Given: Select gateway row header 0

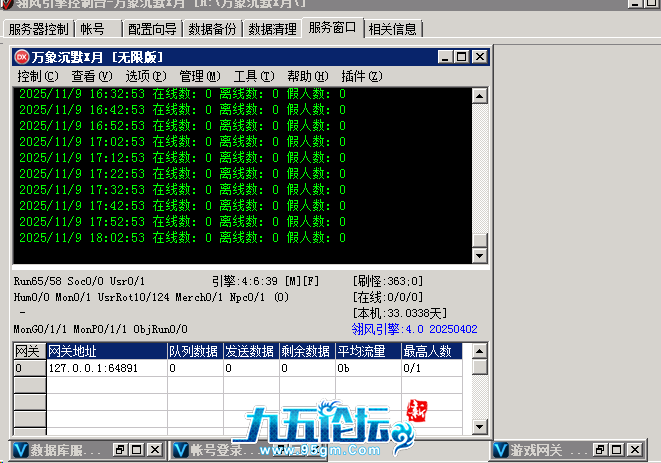Looking at the screenshot, I should (x=30, y=369).
